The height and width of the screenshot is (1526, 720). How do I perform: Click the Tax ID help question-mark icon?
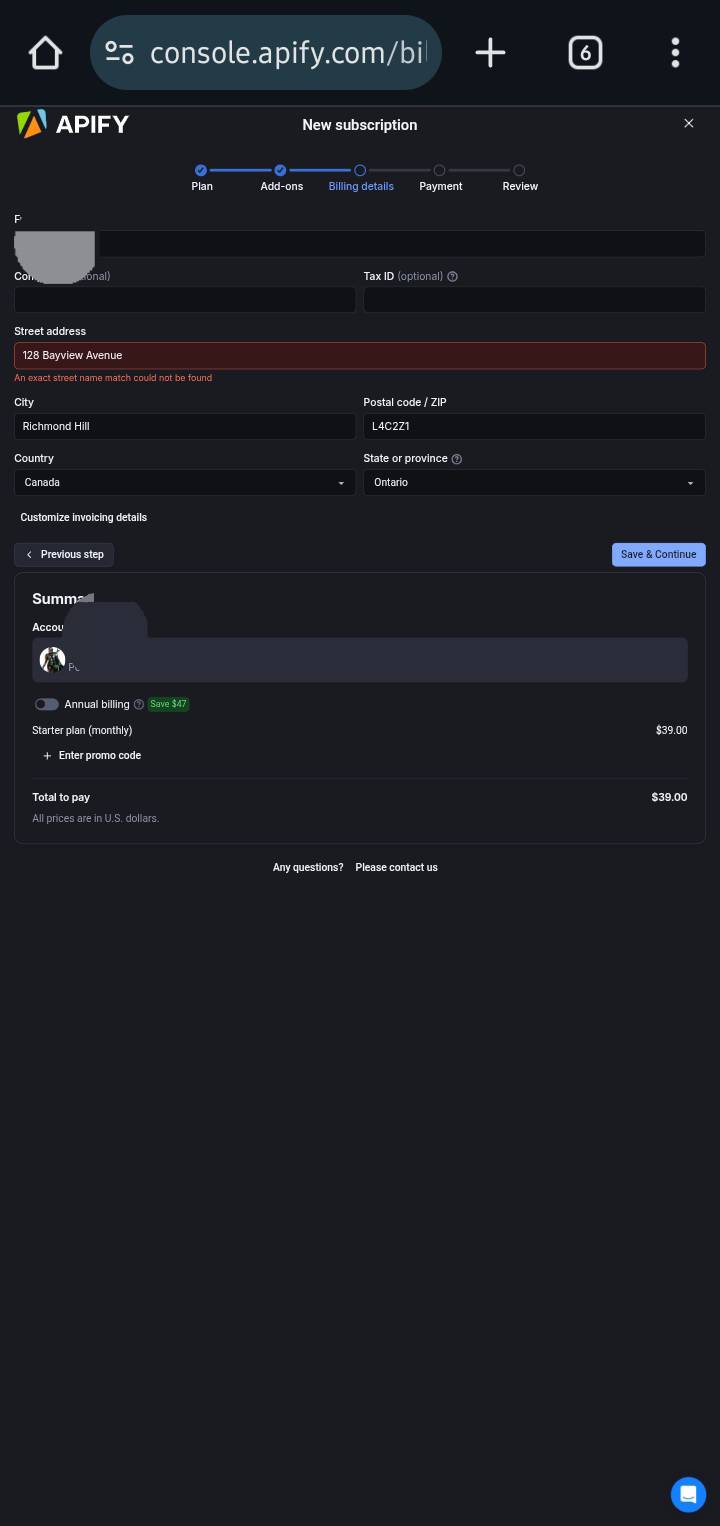coord(453,276)
